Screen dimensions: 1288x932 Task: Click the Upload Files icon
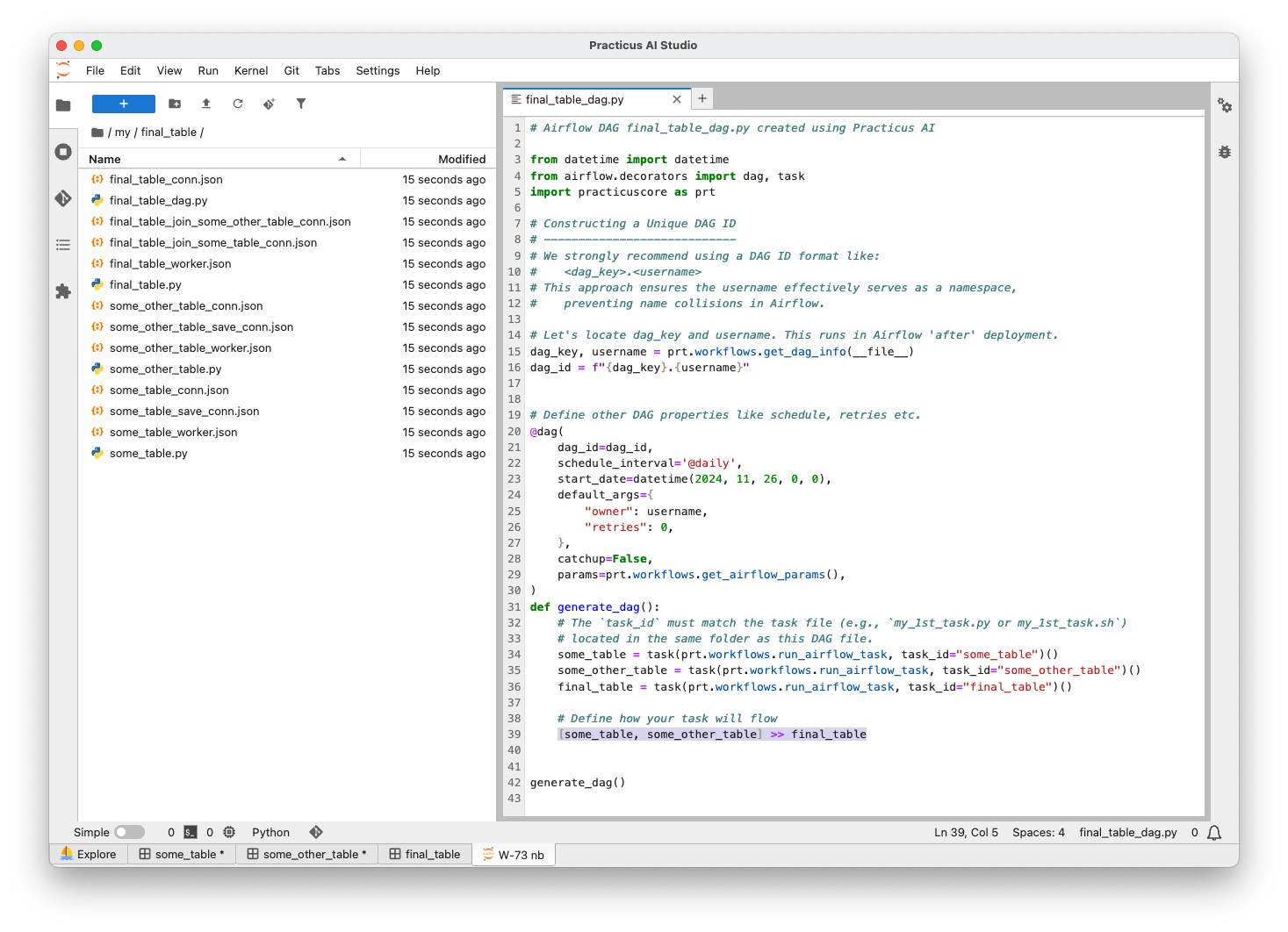coord(206,104)
